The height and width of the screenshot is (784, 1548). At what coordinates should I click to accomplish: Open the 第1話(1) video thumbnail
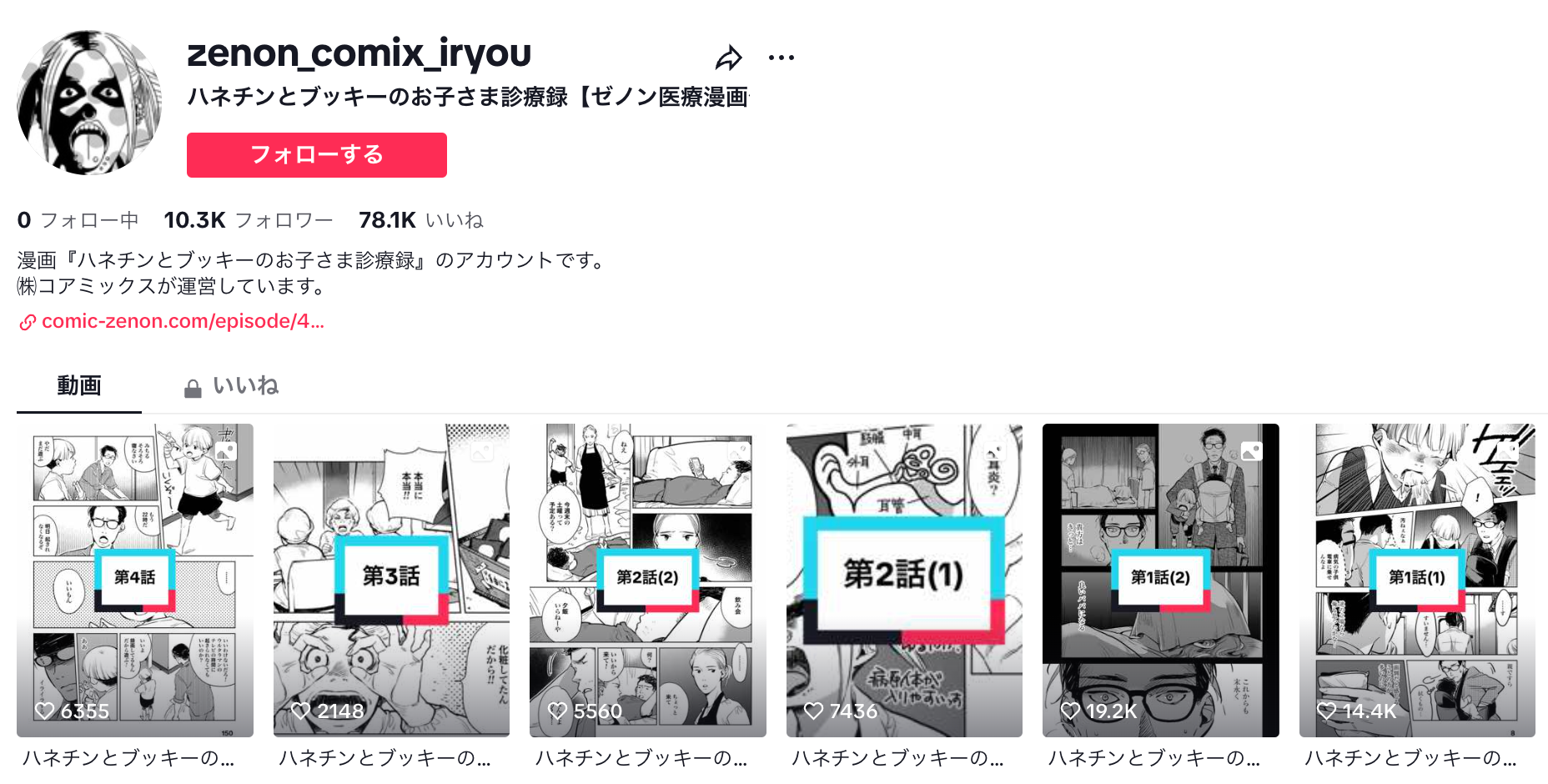click(x=1417, y=580)
